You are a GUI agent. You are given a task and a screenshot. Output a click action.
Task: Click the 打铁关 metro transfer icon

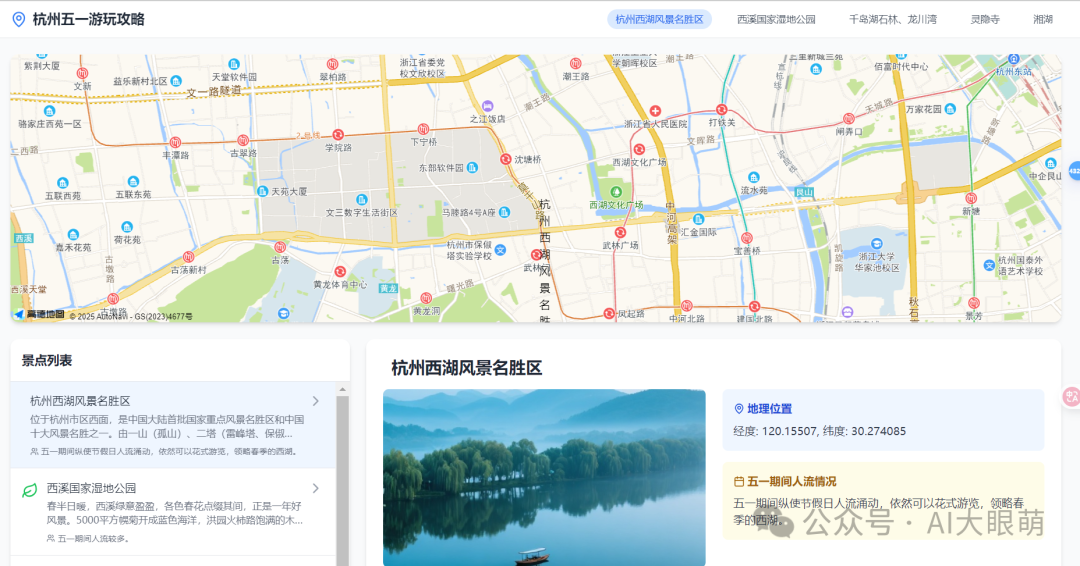pos(721,109)
